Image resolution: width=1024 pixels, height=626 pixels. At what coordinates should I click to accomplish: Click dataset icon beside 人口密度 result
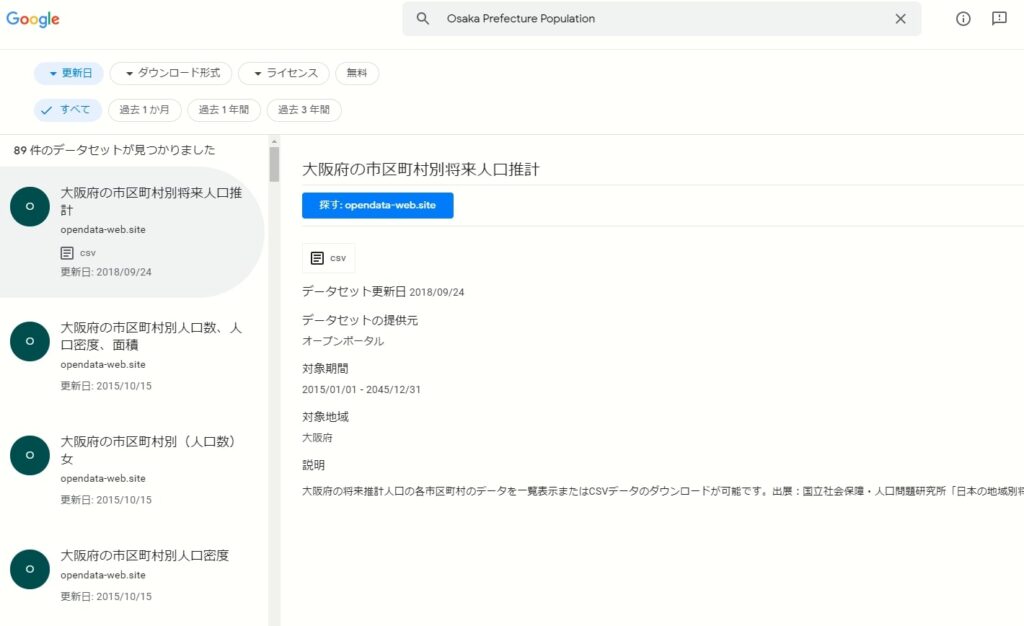(x=30, y=569)
